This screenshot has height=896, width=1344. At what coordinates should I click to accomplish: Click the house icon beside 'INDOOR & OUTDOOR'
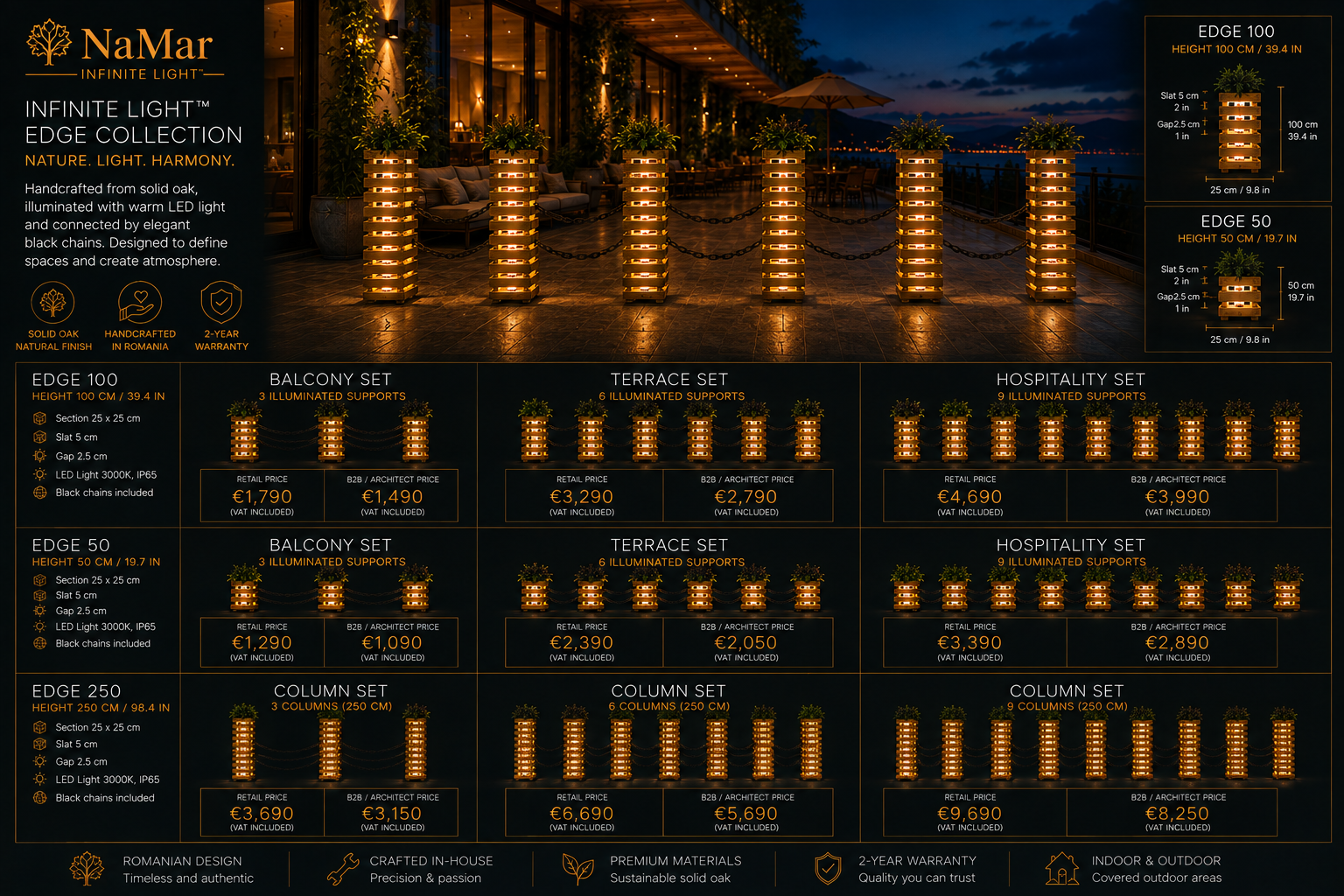click(x=1062, y=869)
